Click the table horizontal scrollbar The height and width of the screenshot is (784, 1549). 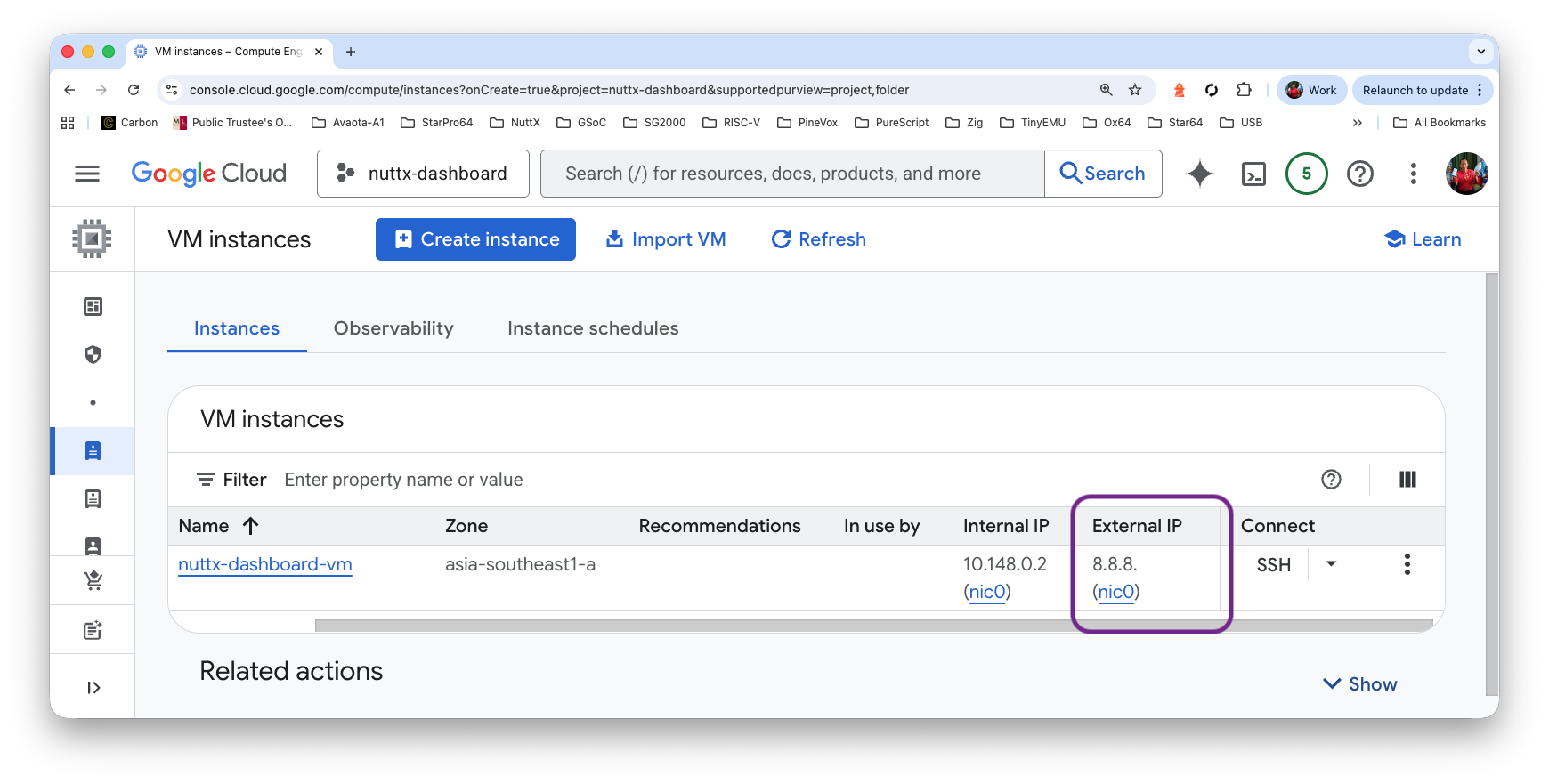(873, 626)
